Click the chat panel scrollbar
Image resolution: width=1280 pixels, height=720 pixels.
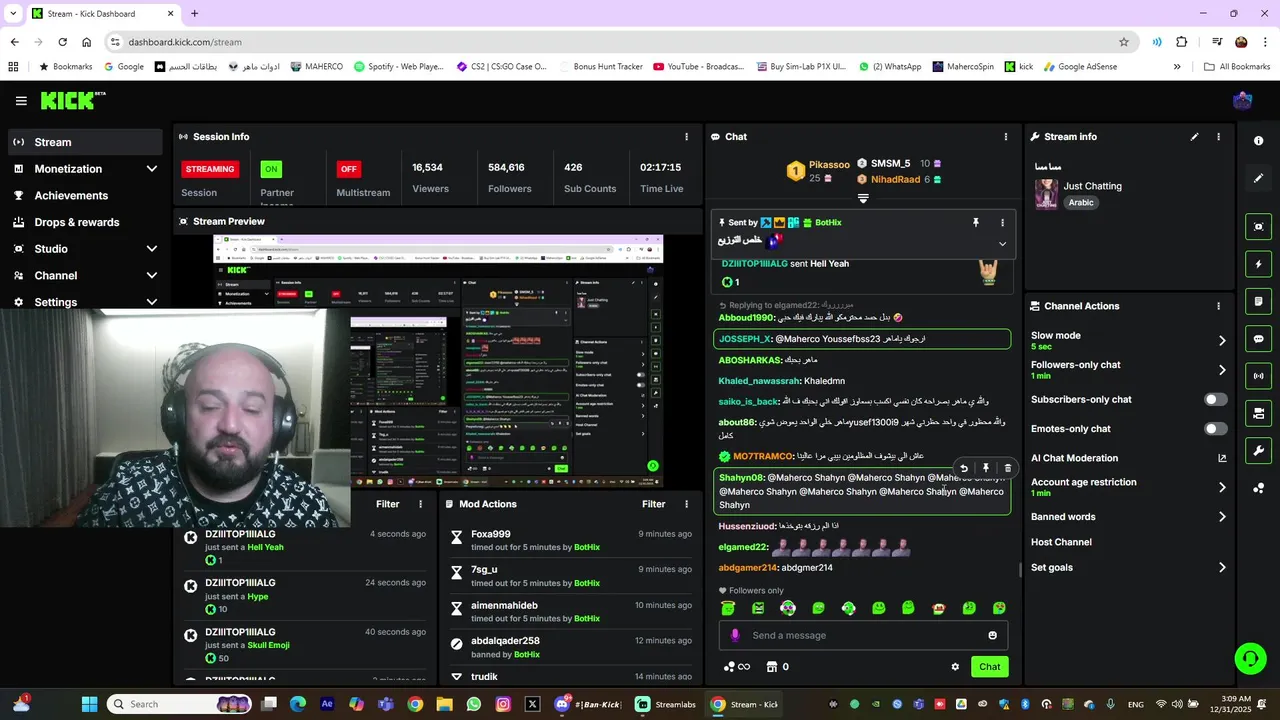tap(1020, 570)
